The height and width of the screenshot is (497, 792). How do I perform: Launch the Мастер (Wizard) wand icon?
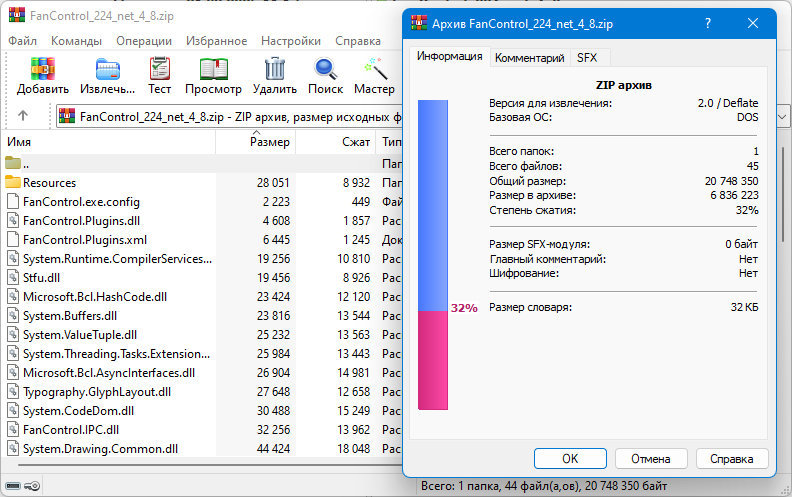pos(375,69)
